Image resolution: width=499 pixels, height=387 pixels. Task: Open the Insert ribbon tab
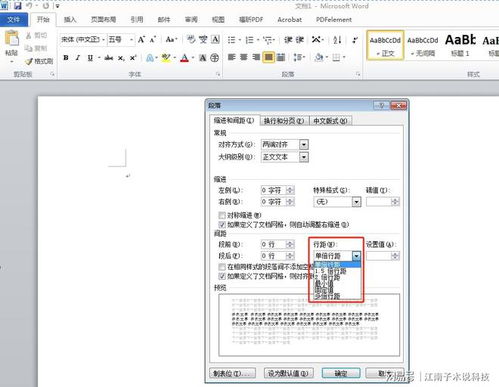click(x=70, y=20)
